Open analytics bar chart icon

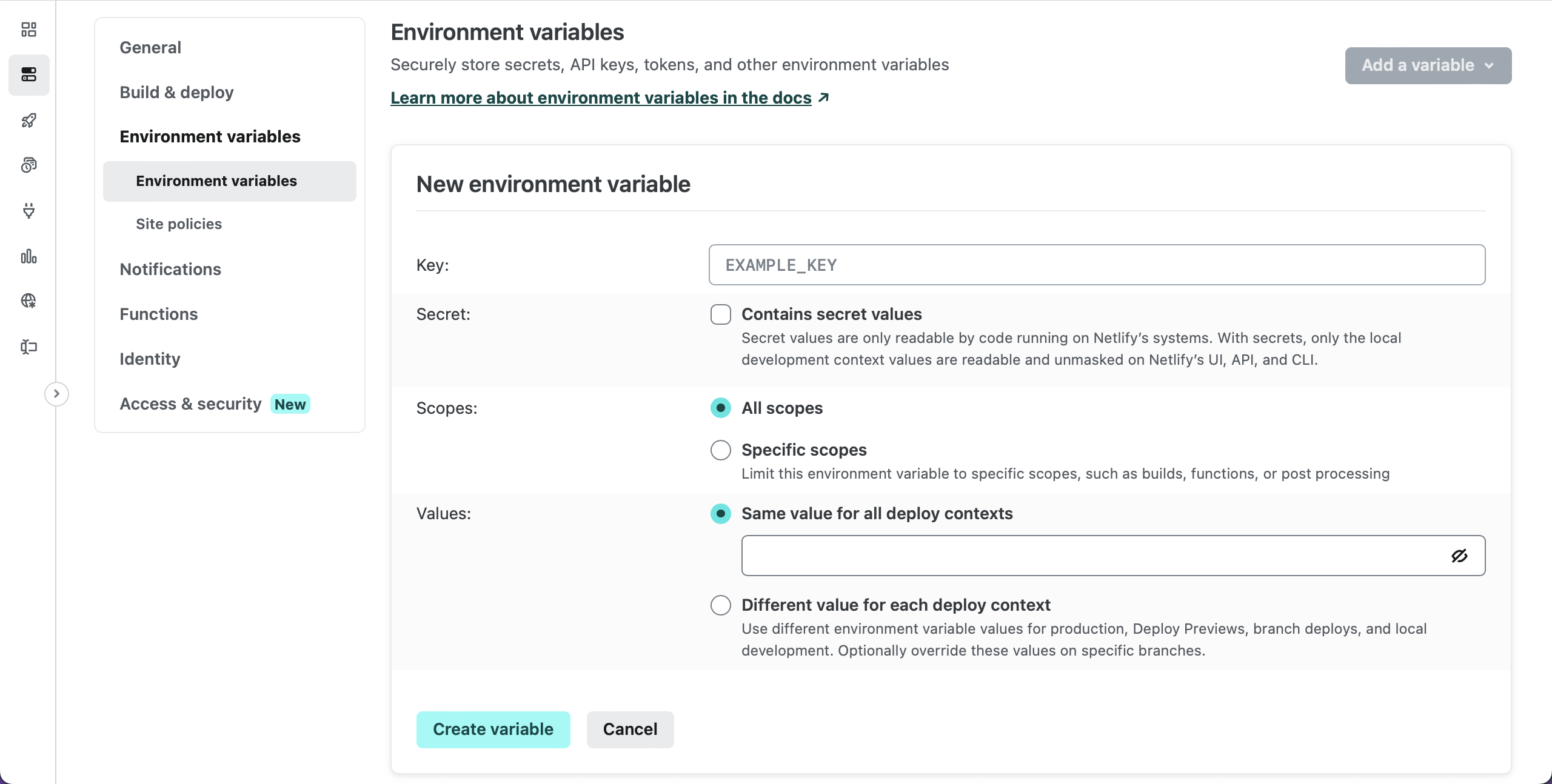pyautogui.click(x=28, y=256)
